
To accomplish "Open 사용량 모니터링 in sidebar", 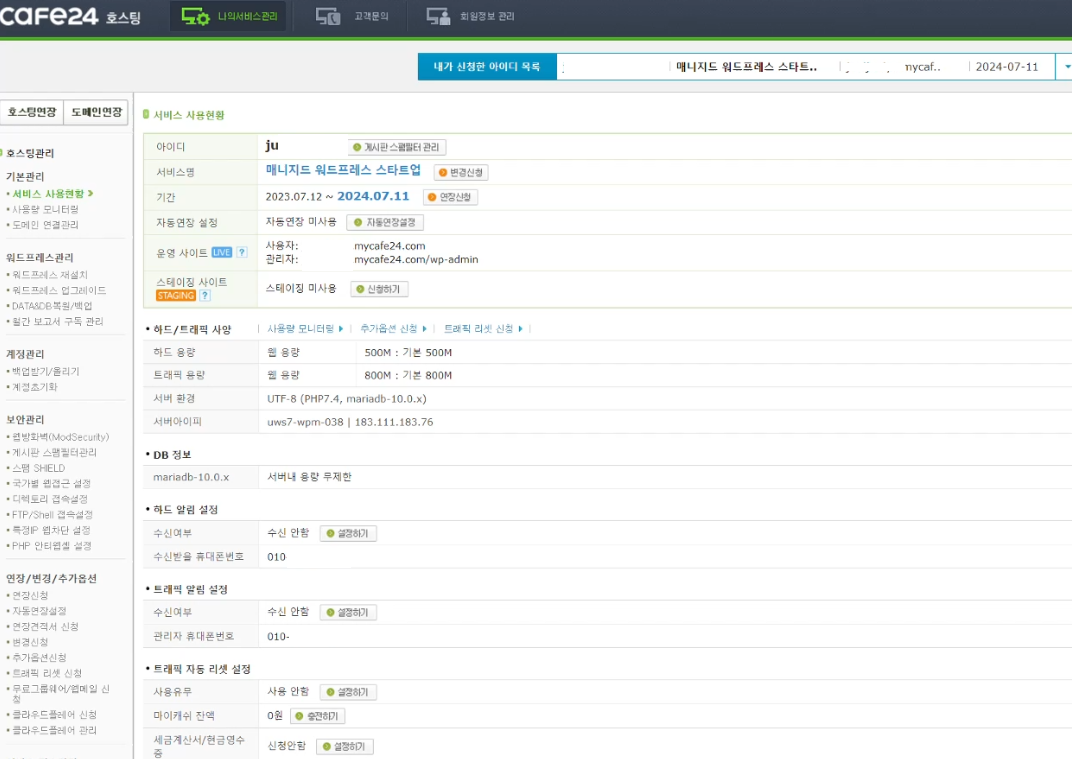I will 45,209.
